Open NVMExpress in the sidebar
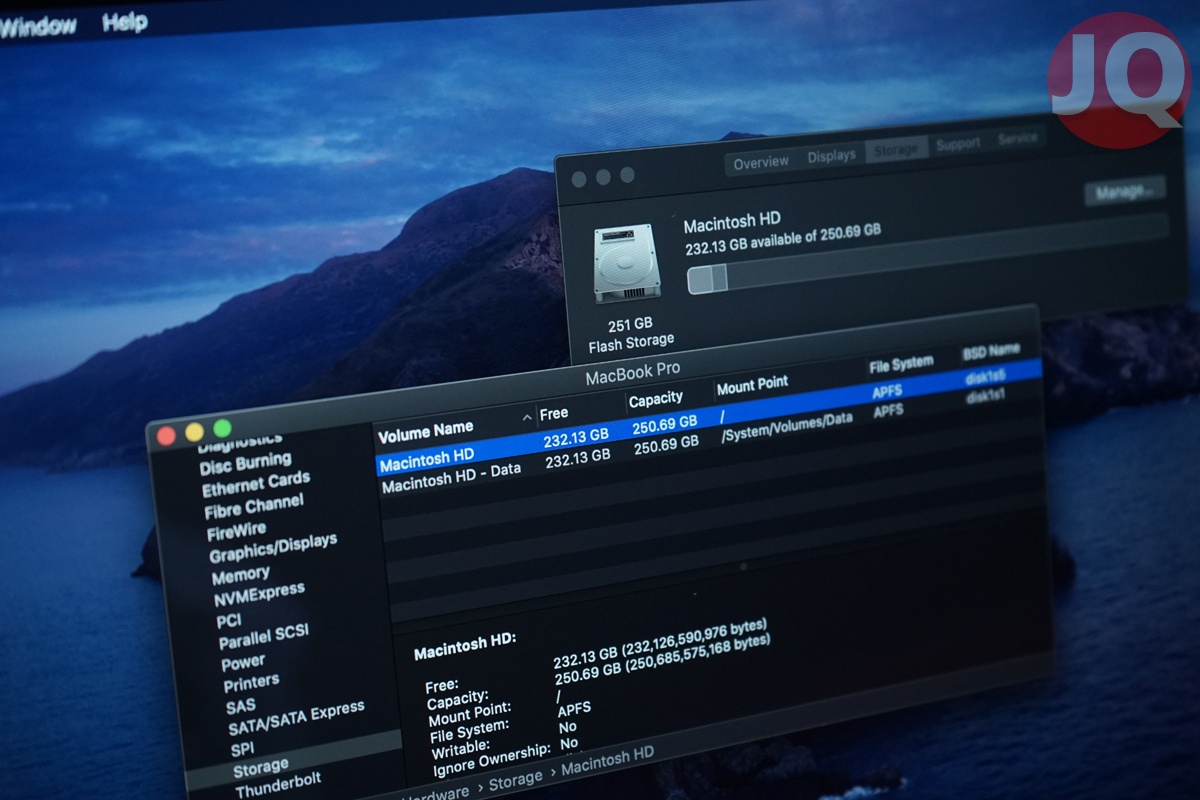Screen dimensions: 1200x800 click(x=259, y=595)
